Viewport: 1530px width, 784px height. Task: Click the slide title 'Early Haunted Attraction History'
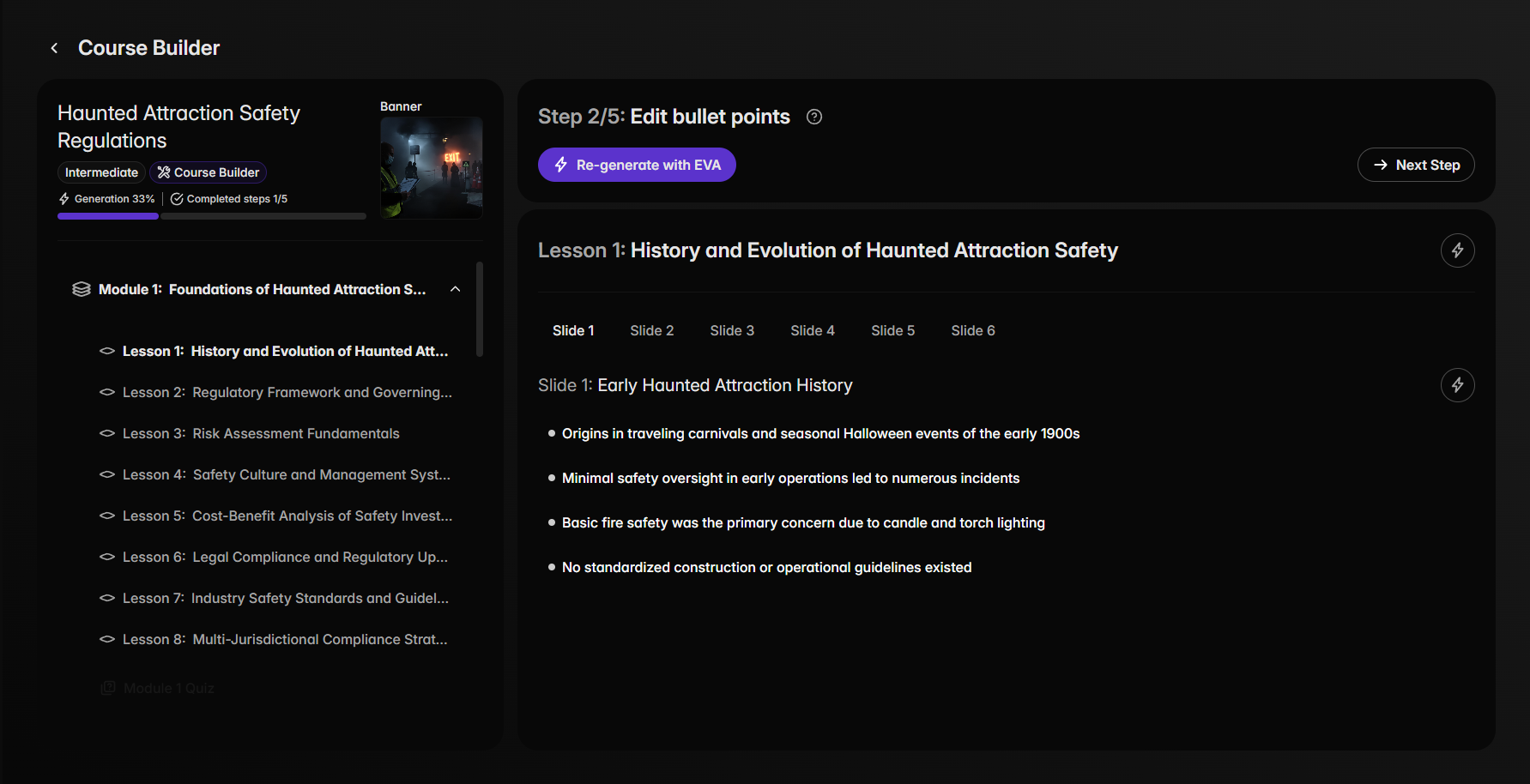pyautogui.click(x=725, y=385)
